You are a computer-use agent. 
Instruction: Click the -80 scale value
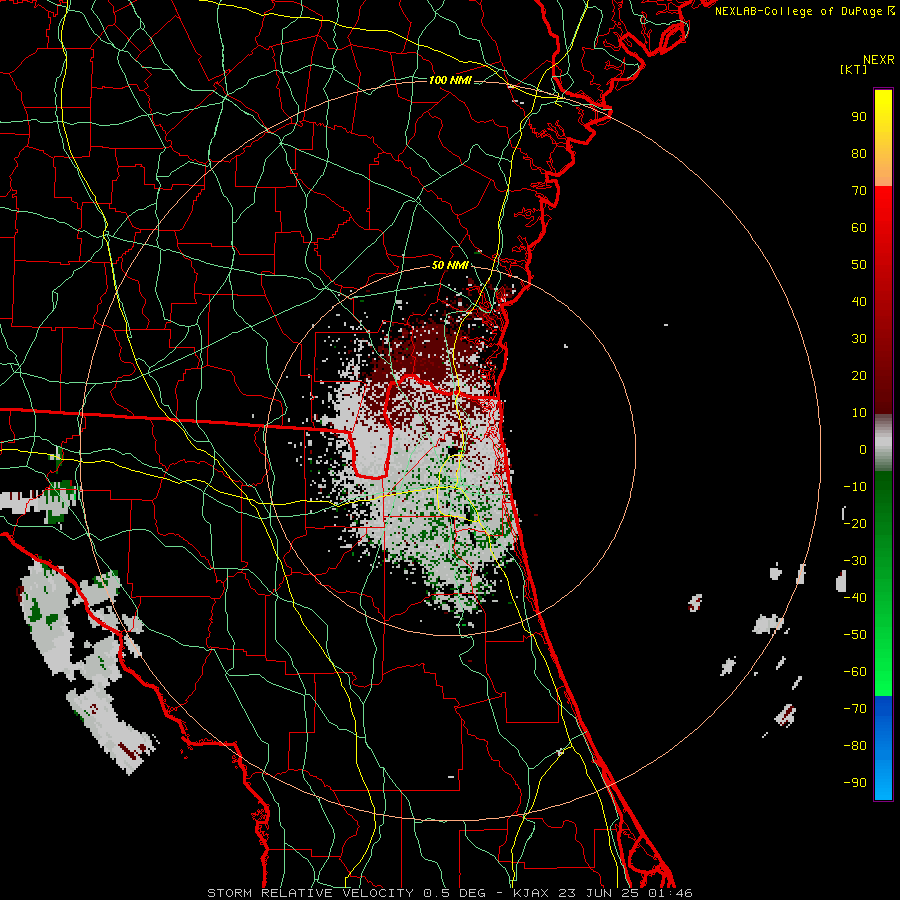click(x=855, y=746)
